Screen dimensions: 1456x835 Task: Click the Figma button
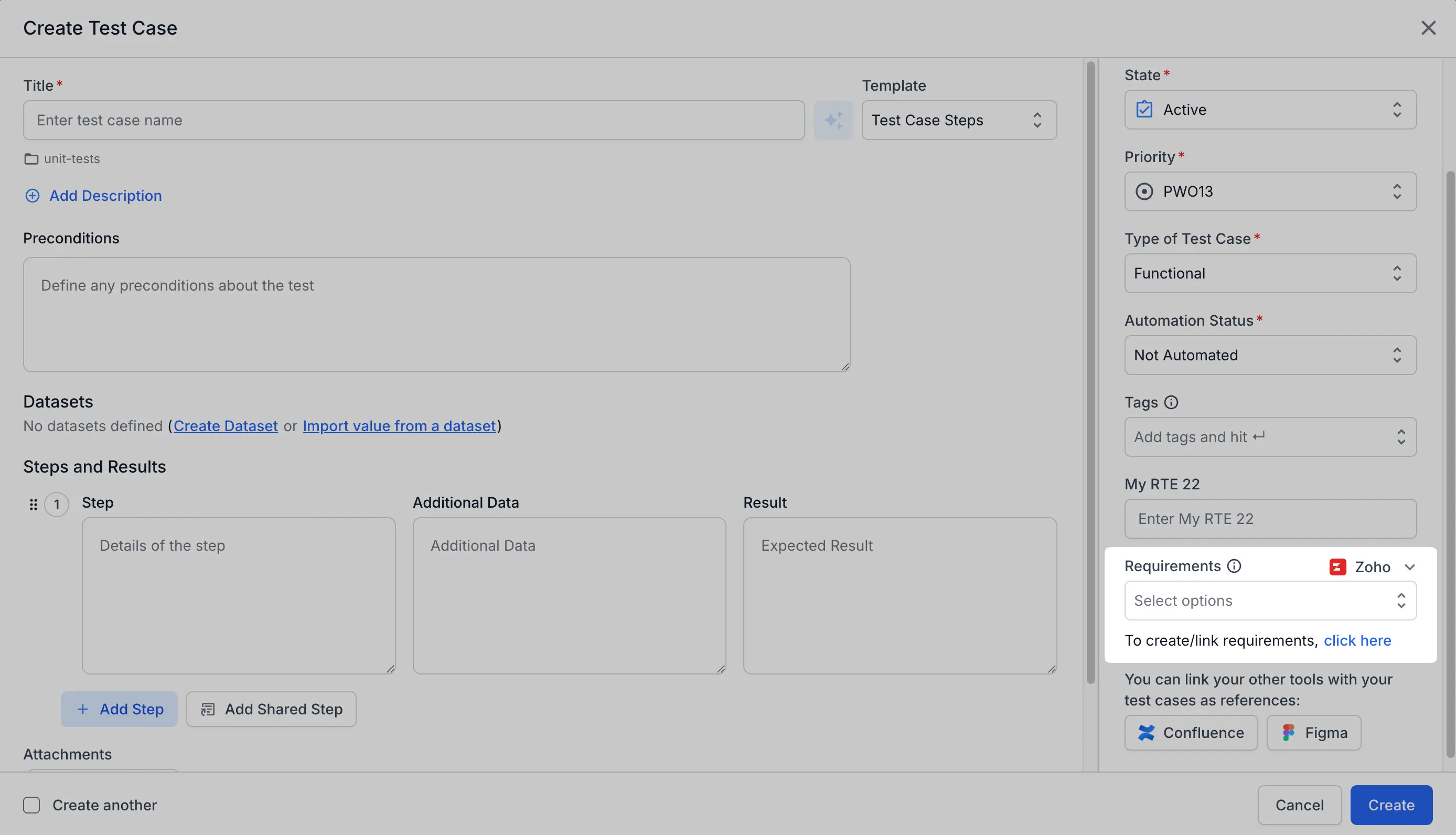(x=1313, y=733)
